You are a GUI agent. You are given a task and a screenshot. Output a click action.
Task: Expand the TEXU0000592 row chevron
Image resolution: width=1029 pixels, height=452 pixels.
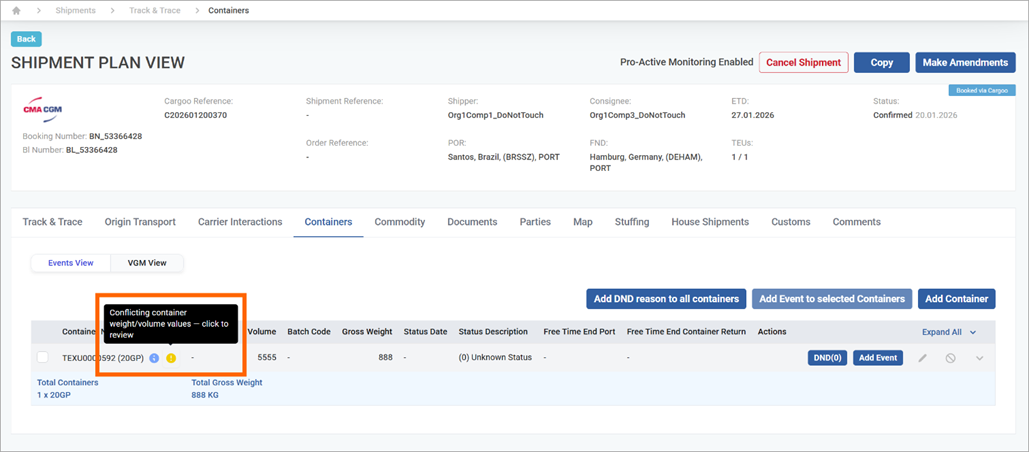[980, 358]
